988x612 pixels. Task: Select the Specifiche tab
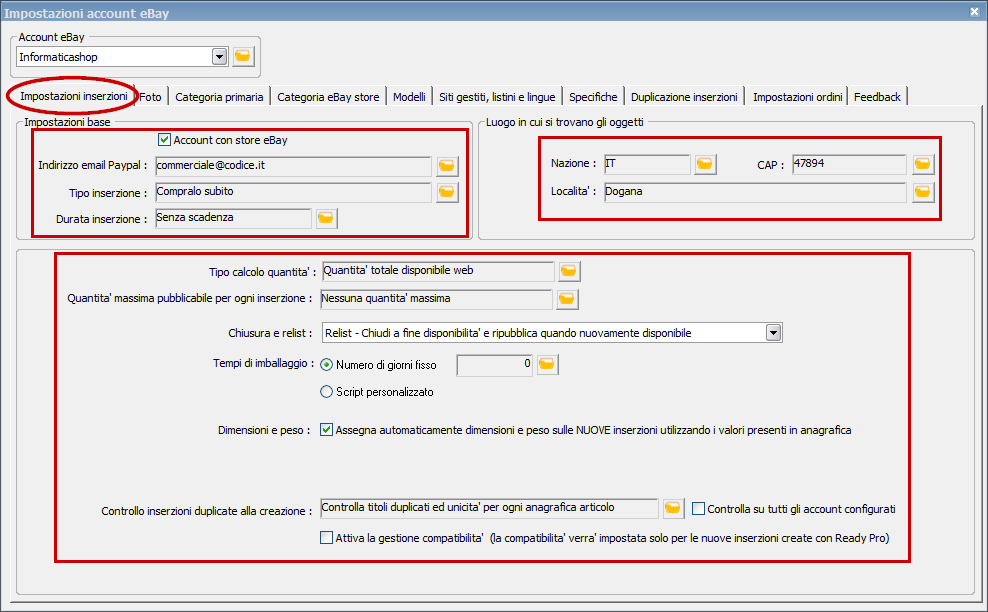[x=593, y=97]
